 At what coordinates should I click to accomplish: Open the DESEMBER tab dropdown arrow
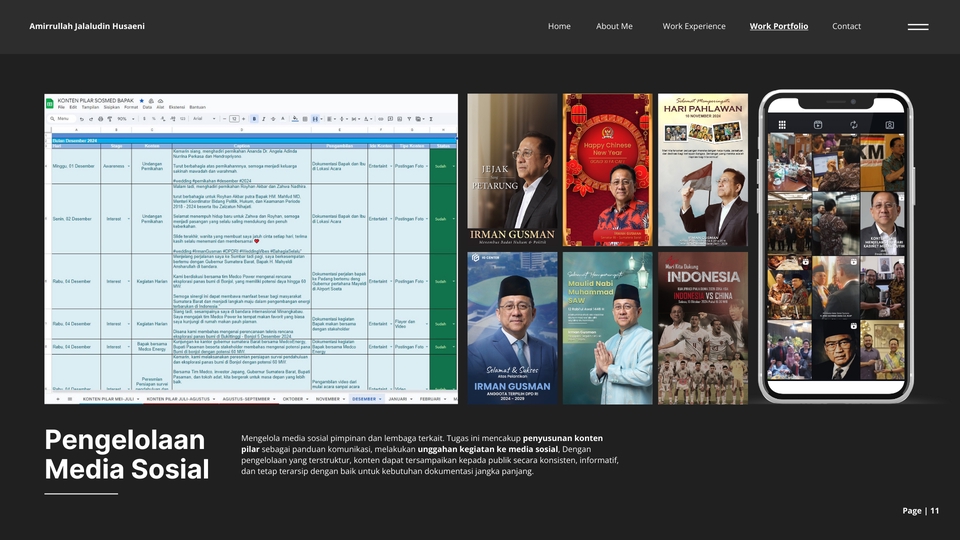point(380,399)
